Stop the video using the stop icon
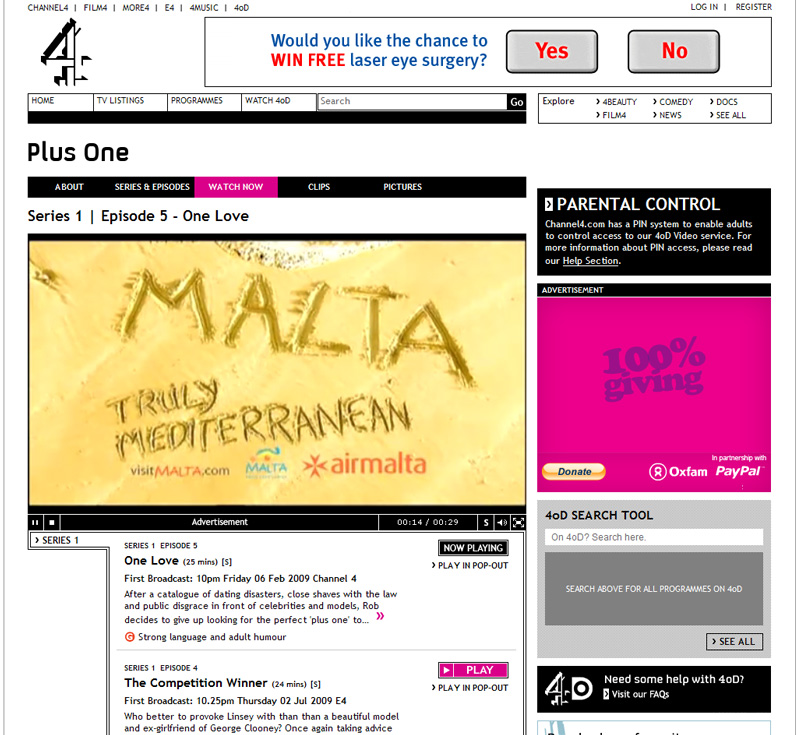The image size is (800, 735). click(52, 522)
